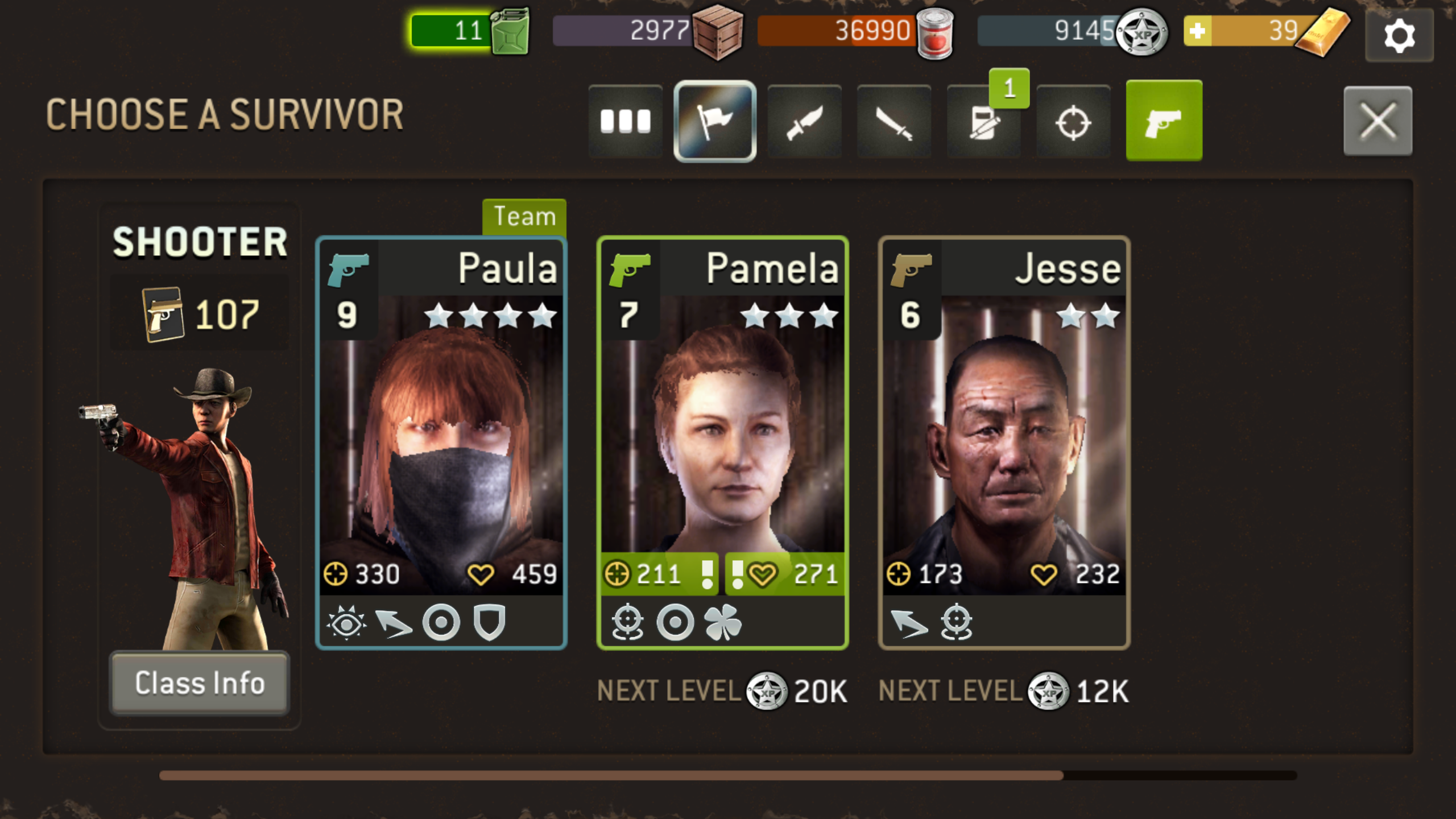Tap the gas can fuel counter
The width and height of the screenshot is (1456, 819).
coord(470,31)
